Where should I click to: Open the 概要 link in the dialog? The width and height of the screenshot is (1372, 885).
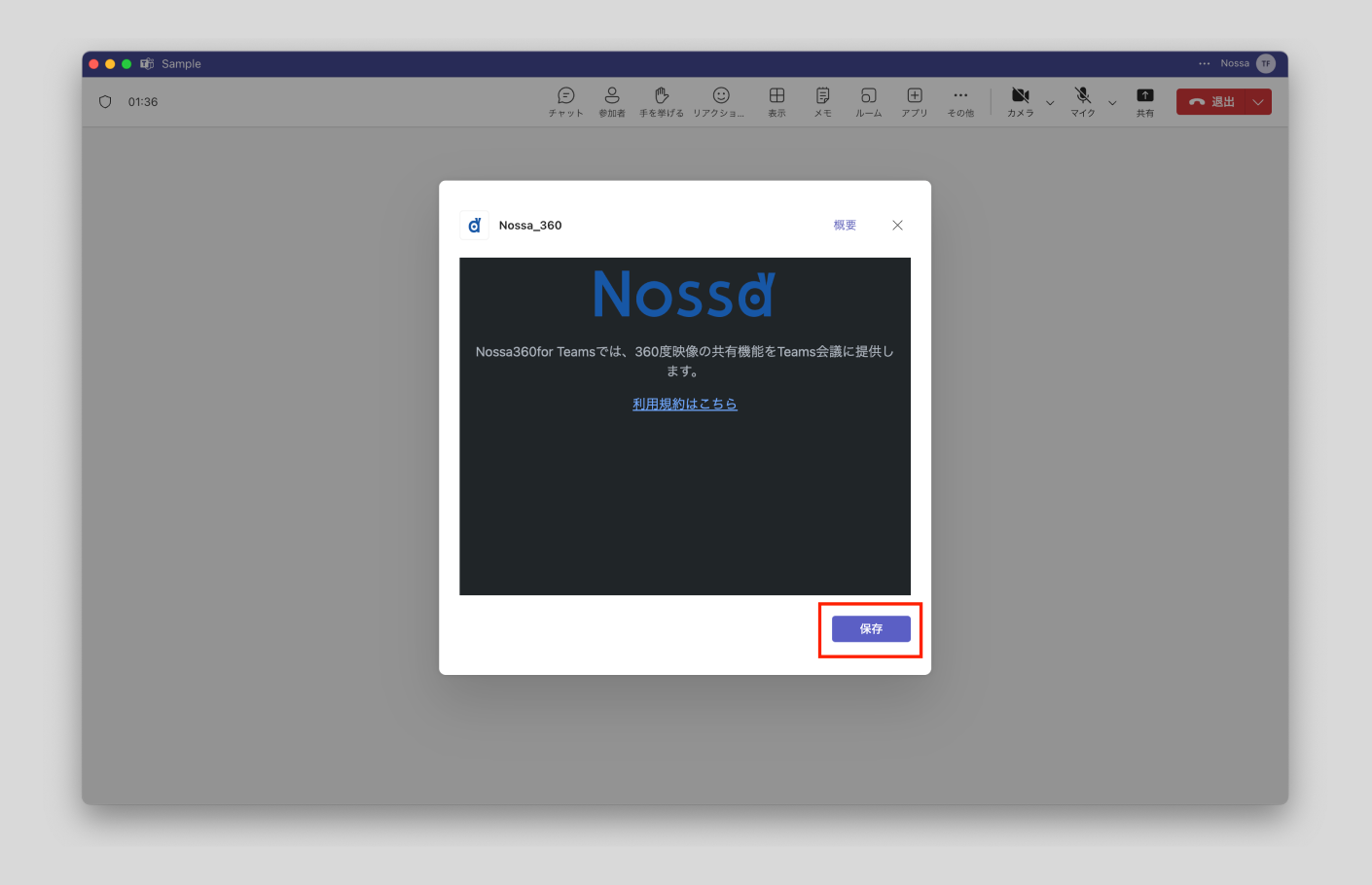click(x=845, y=225)
